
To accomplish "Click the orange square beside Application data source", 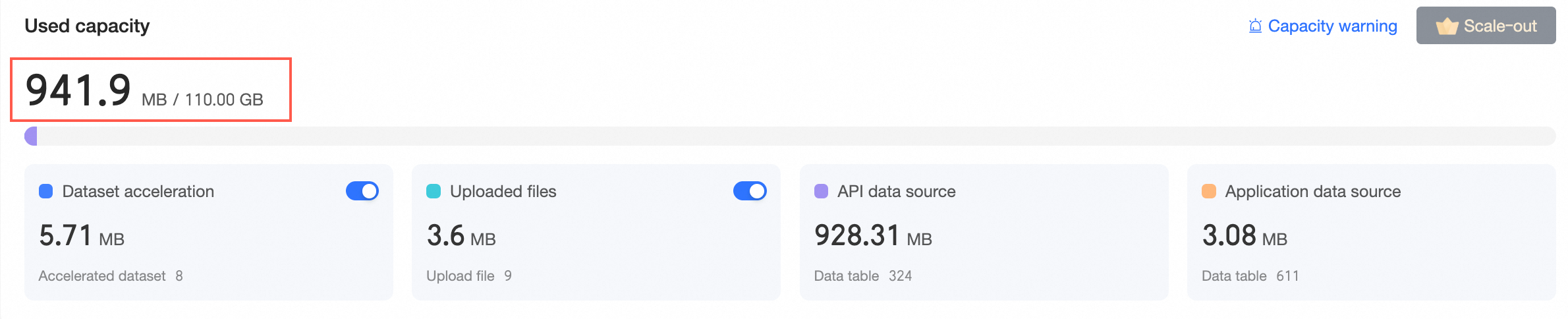I will point(1208,191).
